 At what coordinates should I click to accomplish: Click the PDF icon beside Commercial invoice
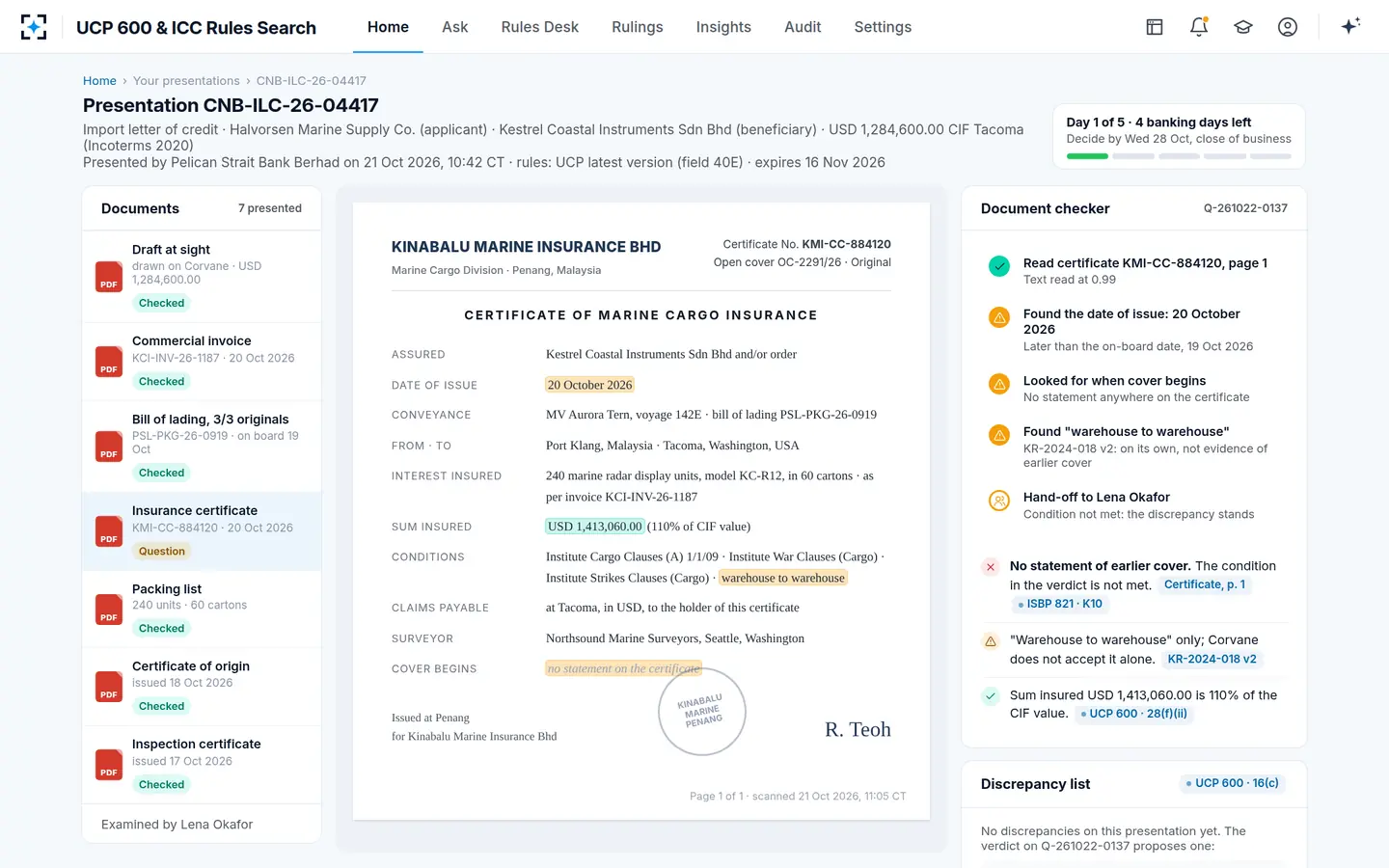[109, 362]
